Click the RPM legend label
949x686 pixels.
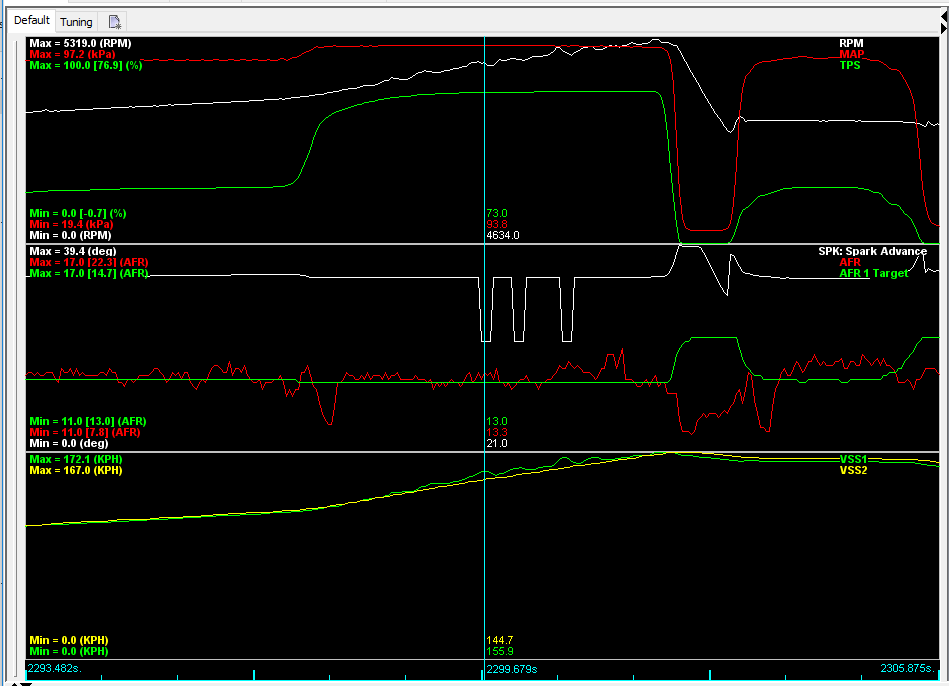click(851, 44)
